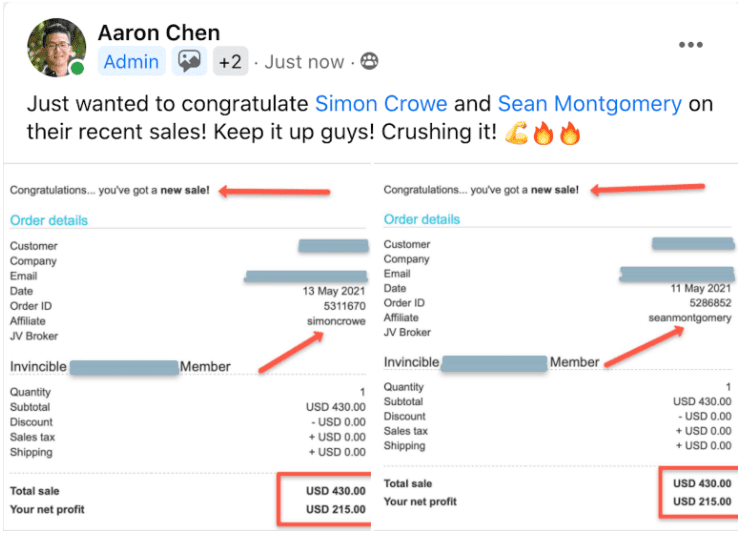Screen dimensions: 742x533
Task: Click Order details heading in right image
Action: tap(422, 219)
